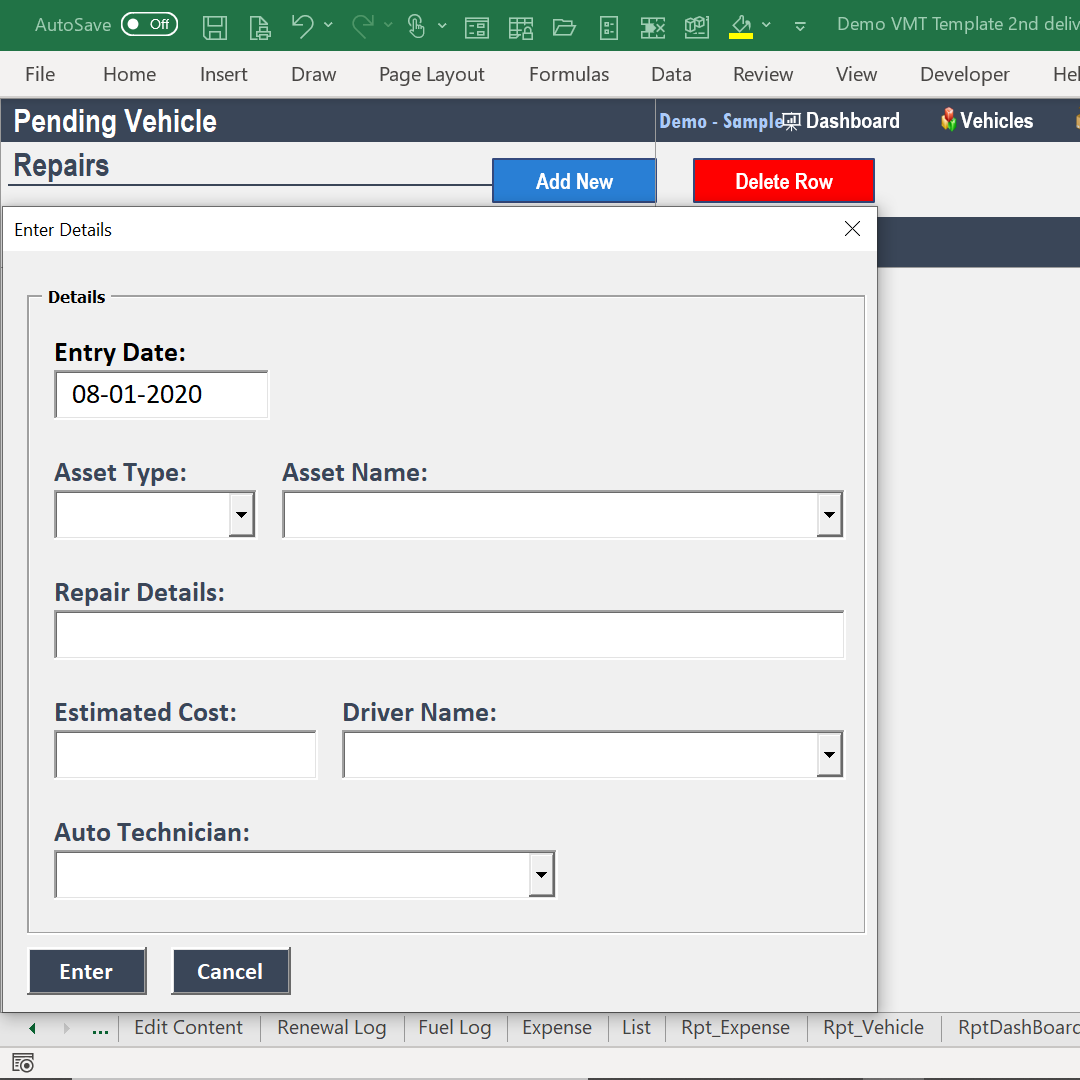The image size is (1080, 1080).
Task: Open Print Preview from Quick Access toolbar
Action: pyautogui.click(x=259, y=27)
